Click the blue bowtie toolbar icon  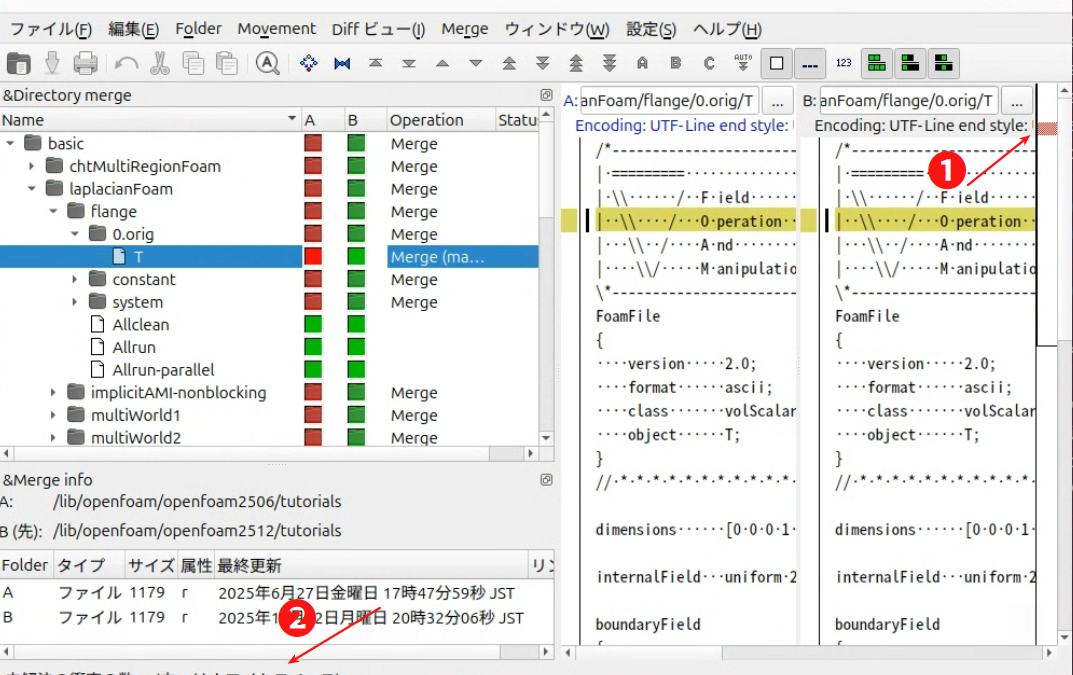click(x=342, y=63)
